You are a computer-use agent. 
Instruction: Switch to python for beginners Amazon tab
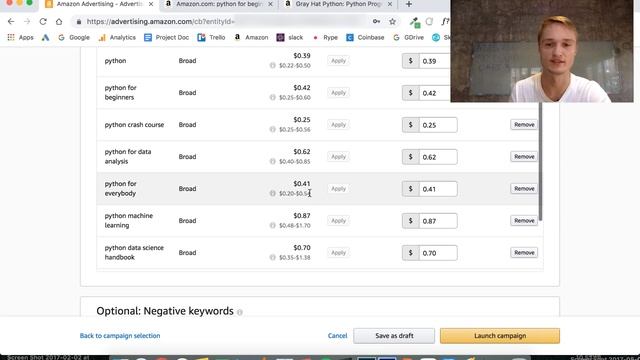[218, 4]
